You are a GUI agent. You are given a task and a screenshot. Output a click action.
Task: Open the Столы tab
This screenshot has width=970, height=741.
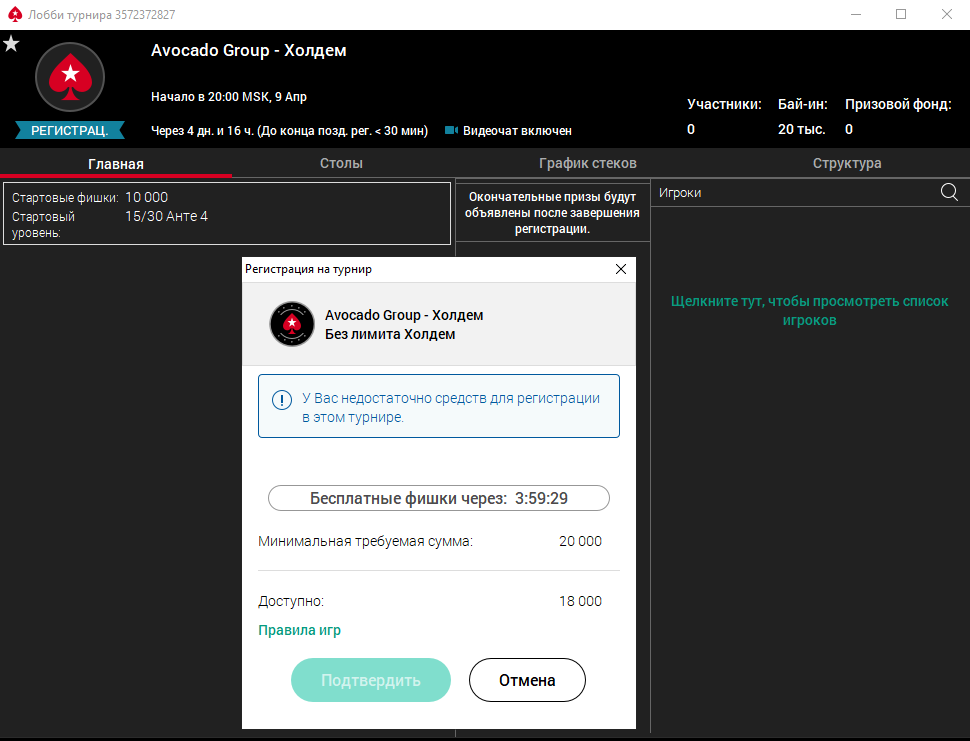pyautogui.click(x=341, y=163)
